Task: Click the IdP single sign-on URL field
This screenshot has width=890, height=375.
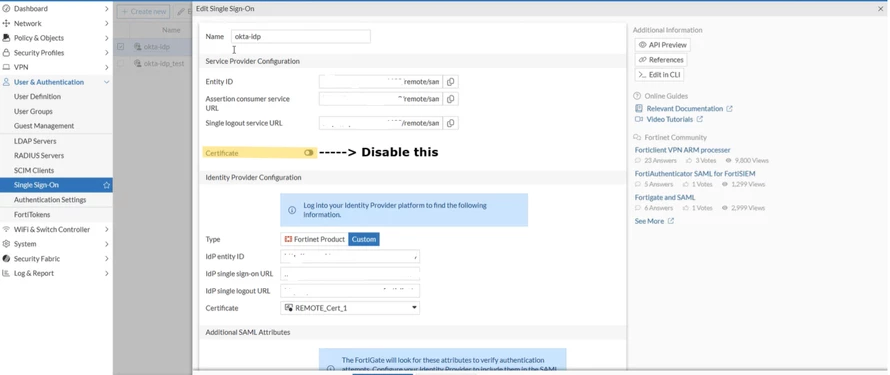Action: pyautogui.click(x=350, y=273)
